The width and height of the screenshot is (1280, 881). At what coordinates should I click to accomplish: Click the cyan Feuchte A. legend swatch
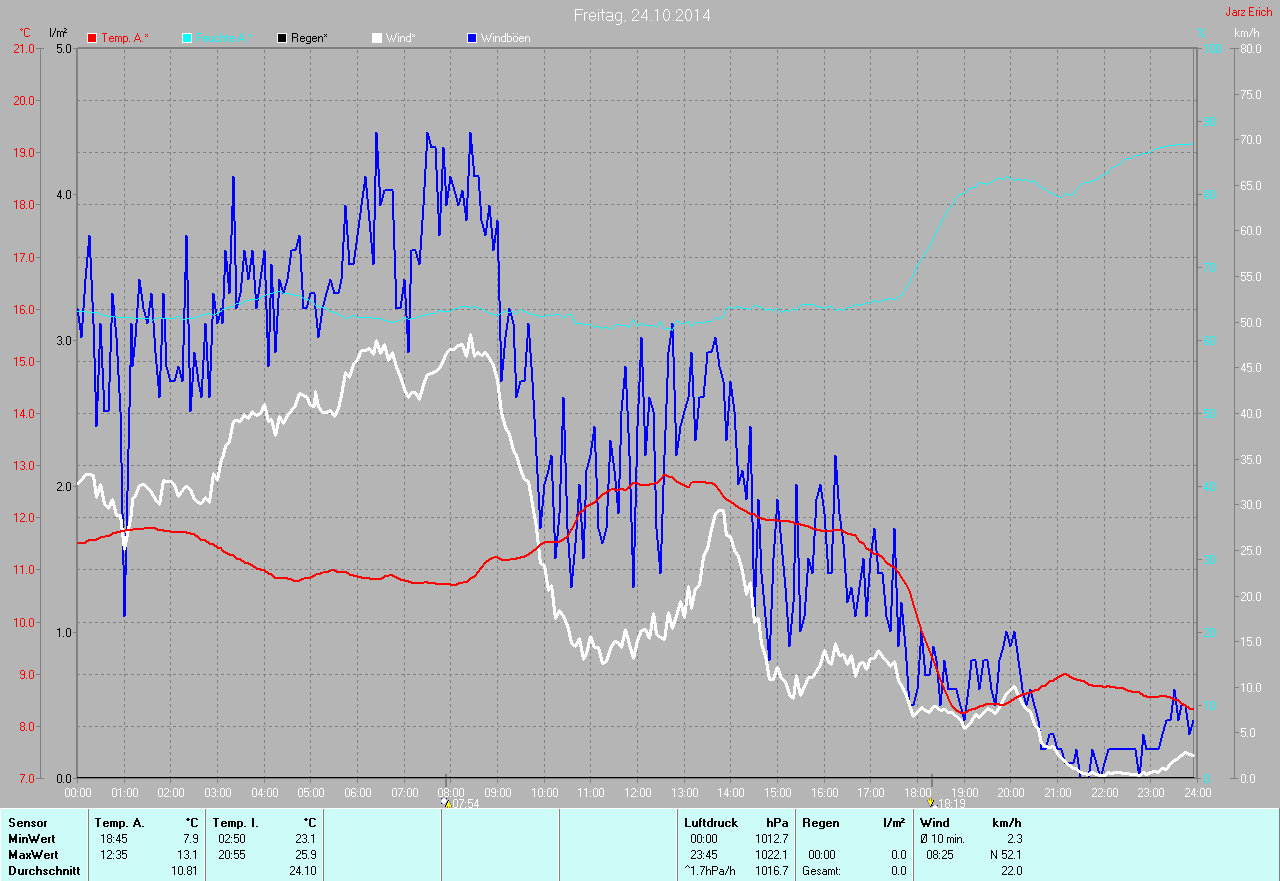pyautogui.click(x=187, y=38)
